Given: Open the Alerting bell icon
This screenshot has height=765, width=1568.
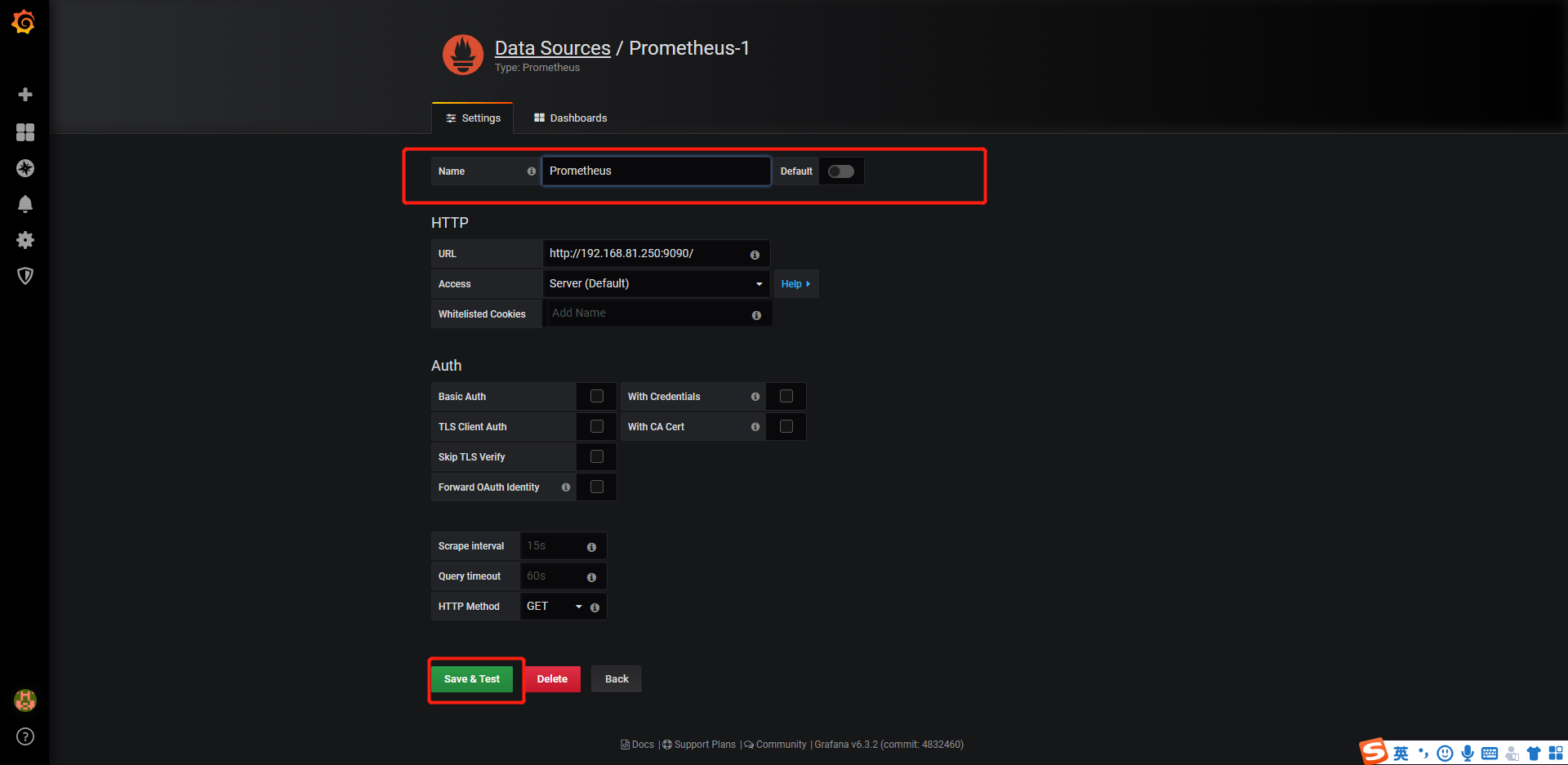Looking at the screenshot, I should [x=25, y=204].
